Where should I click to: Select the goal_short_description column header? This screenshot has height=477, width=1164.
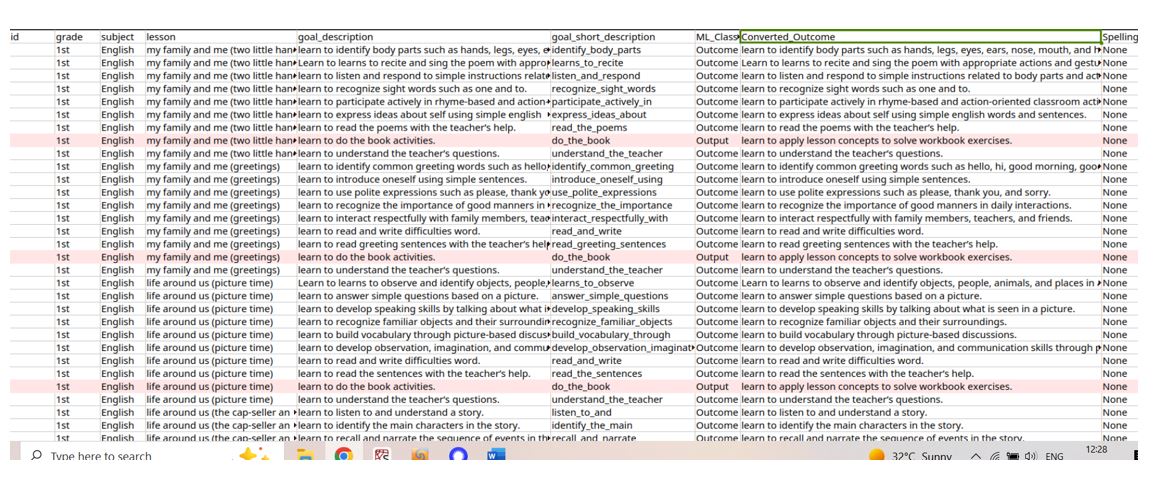coord(622,37)
